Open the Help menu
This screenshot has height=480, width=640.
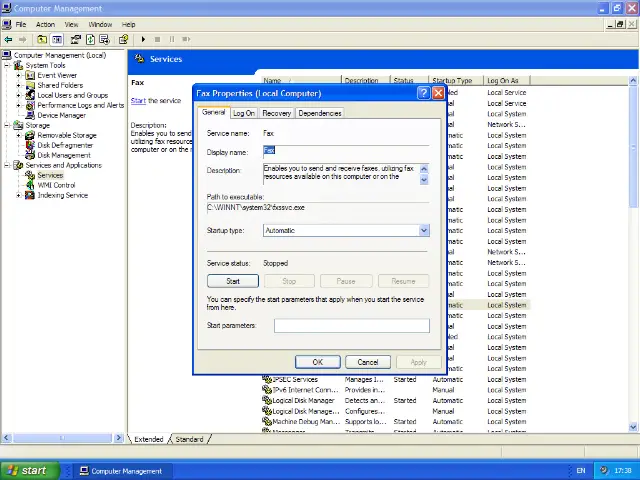pyautogui.click(x=129, y=24)
